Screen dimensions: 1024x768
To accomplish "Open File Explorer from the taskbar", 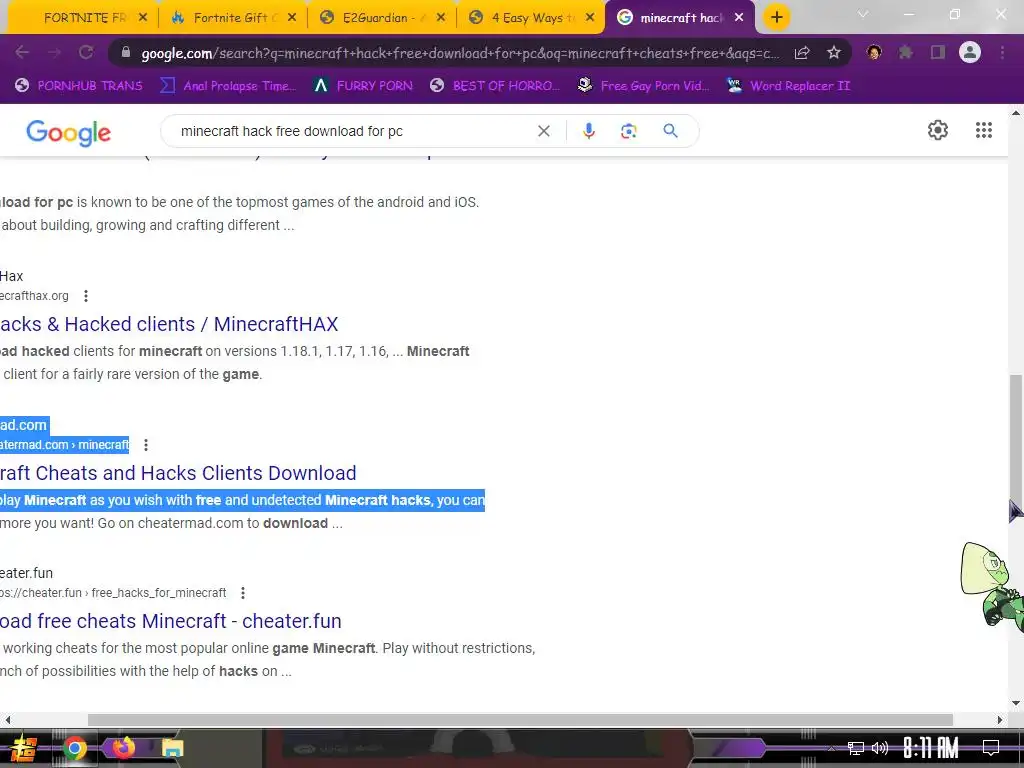I will point(172,748).
